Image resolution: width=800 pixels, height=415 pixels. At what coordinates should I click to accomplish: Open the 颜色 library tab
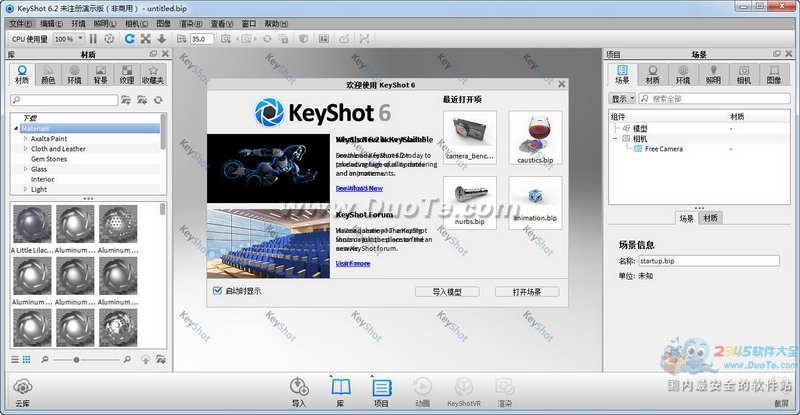[x=48, y=75]
